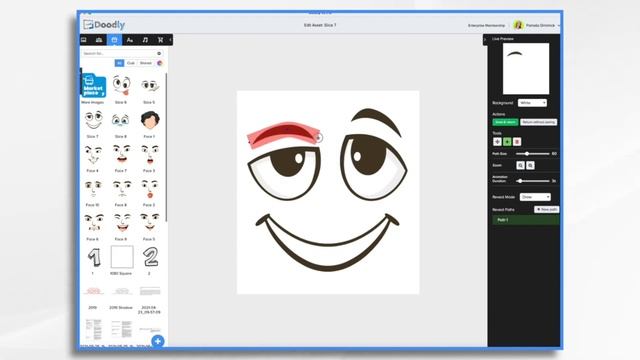Image resolution: width=640 pixels, height=360 pixels.
Task: Collapse the left asset panel arrow
Action: click(x=170, y=40)
